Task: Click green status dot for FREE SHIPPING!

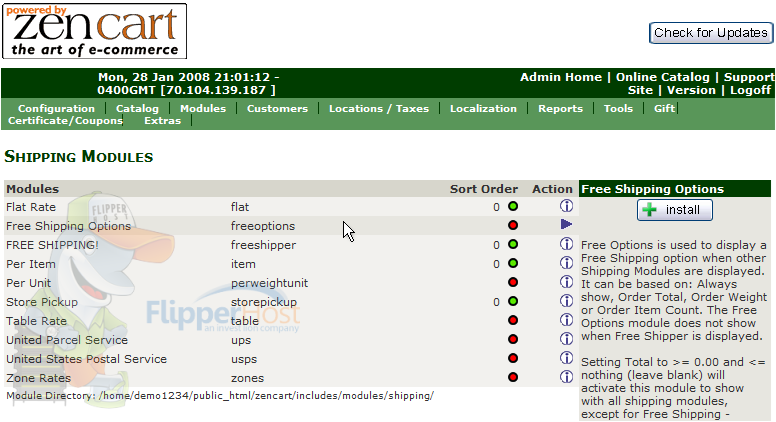Action: tap(513, 244)
